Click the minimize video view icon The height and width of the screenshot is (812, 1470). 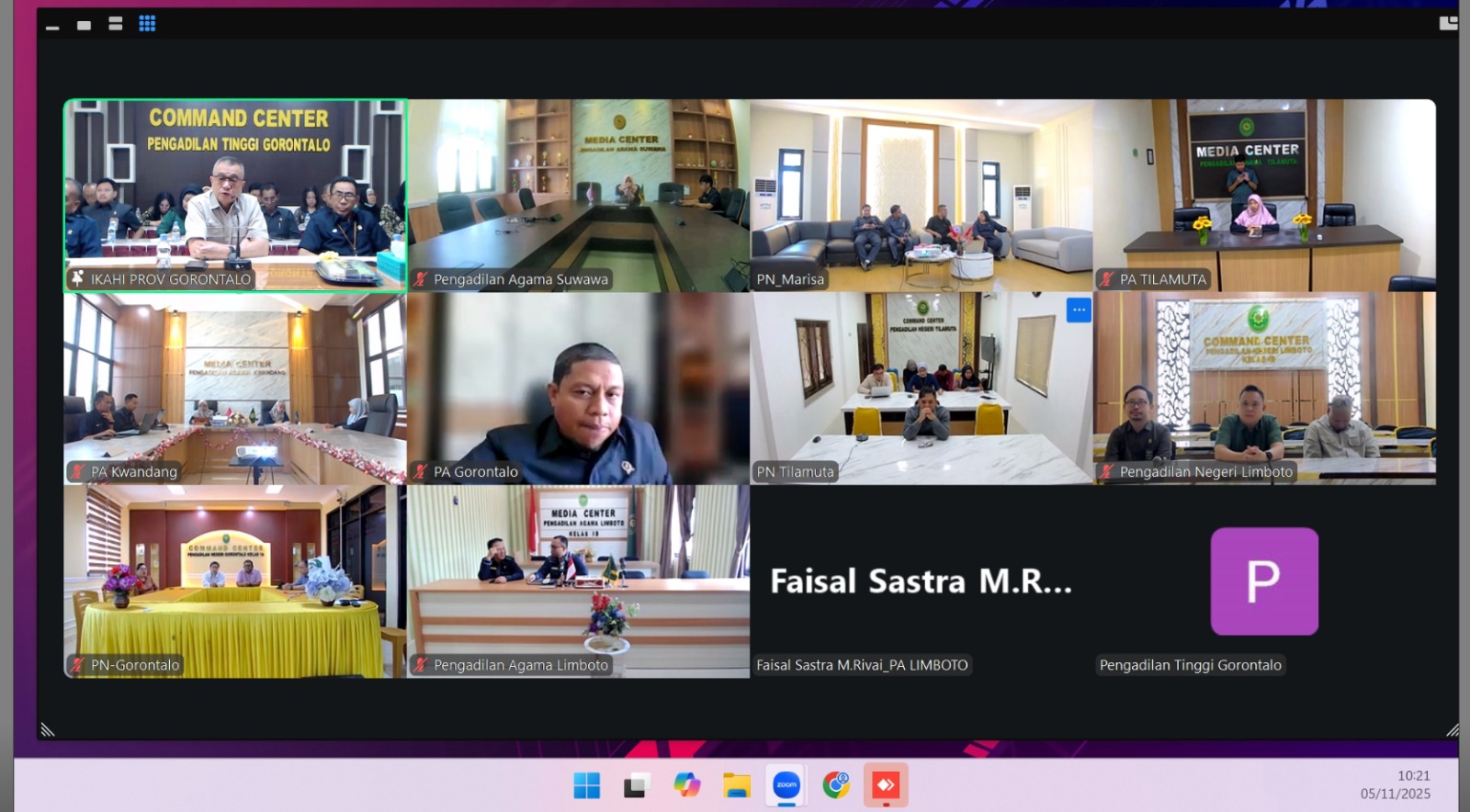(x=52, y=28)
